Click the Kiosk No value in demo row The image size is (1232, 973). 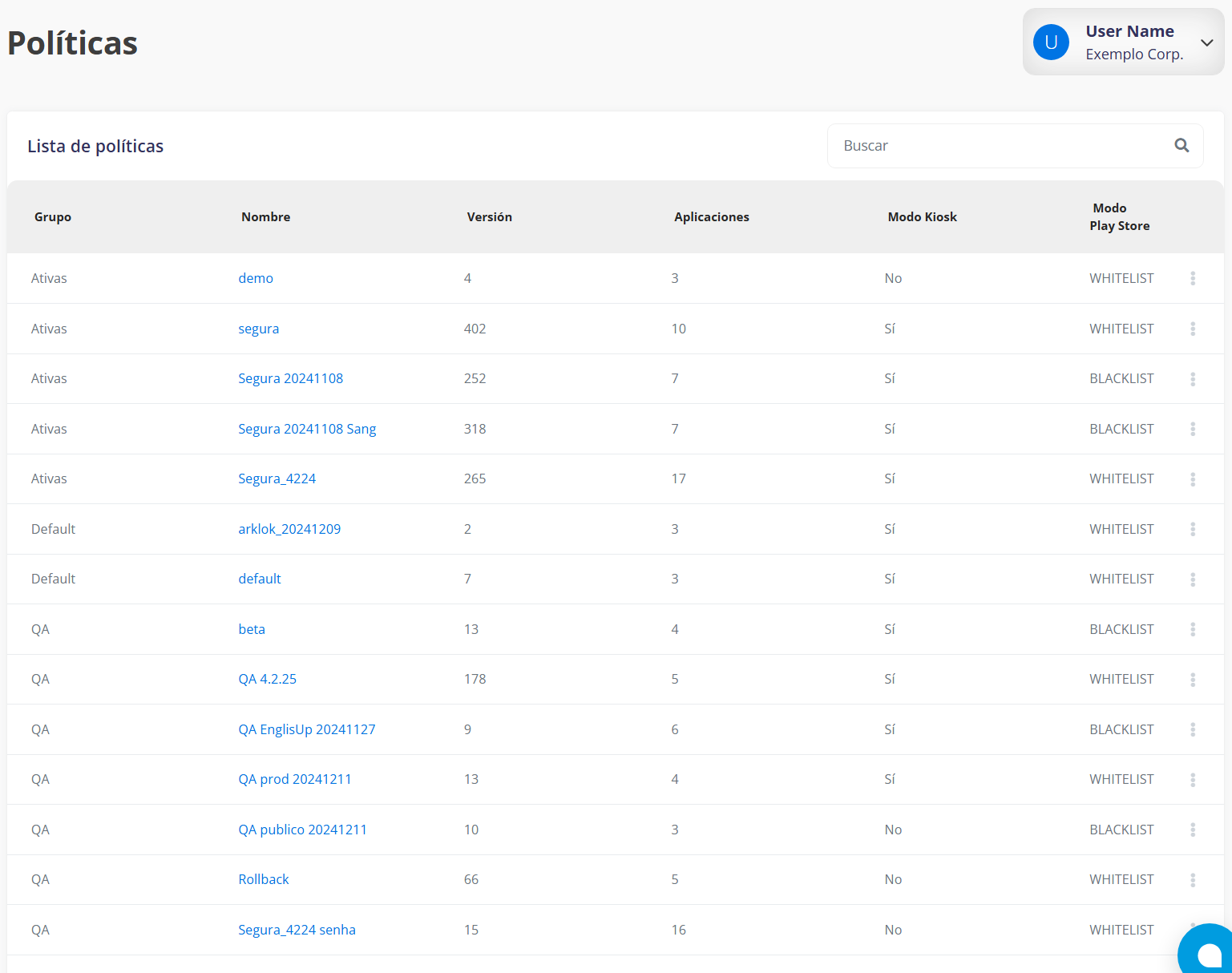(893, 278)
